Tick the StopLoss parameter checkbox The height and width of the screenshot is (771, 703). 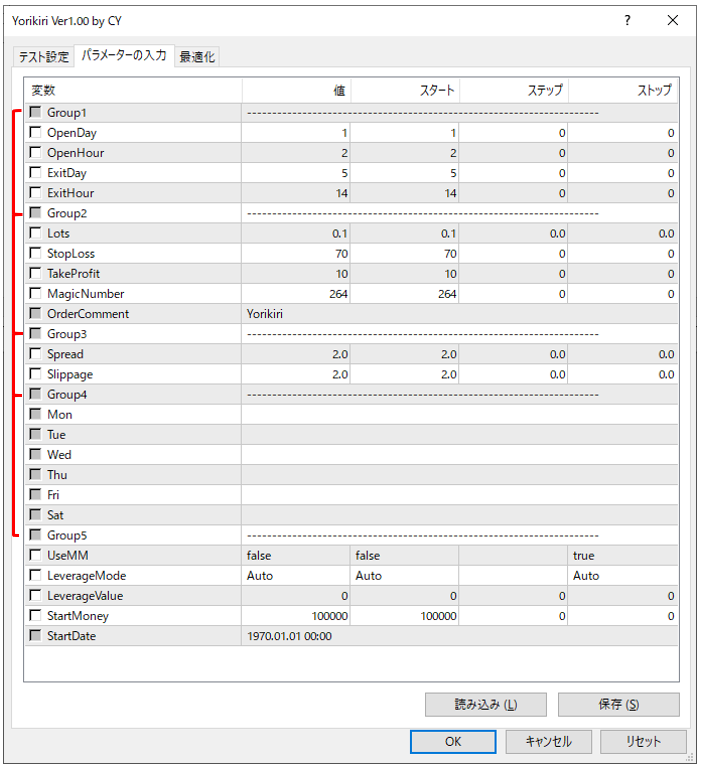(36, 254)
